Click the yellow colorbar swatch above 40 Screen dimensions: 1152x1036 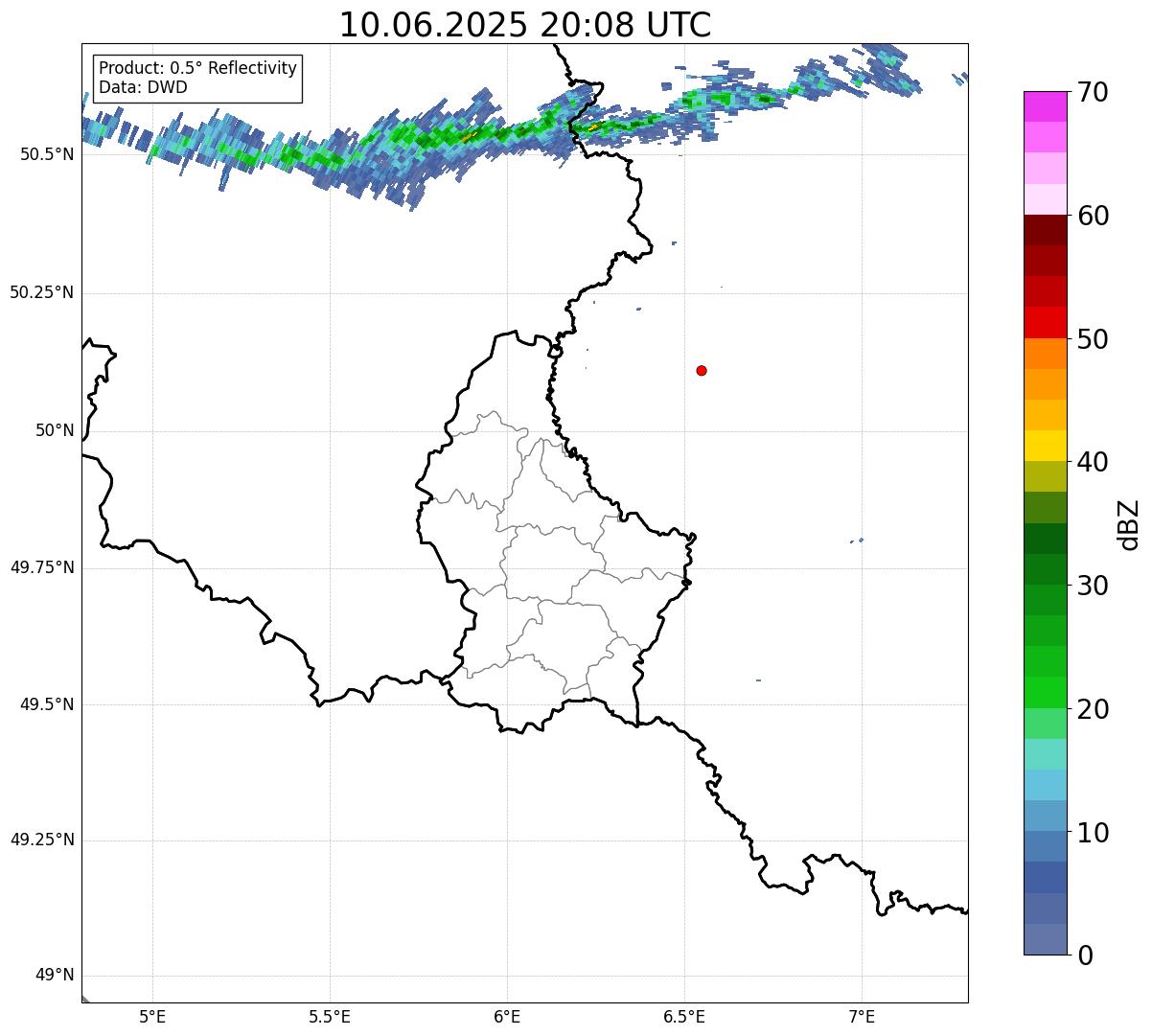1045,446
